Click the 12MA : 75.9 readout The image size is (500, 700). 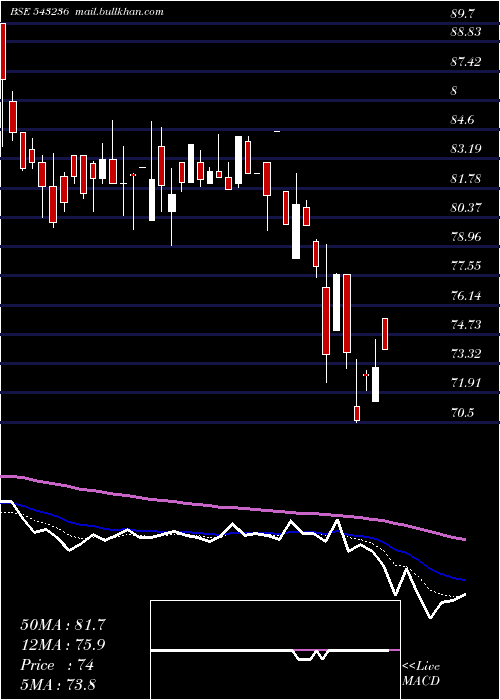[63, 645]
